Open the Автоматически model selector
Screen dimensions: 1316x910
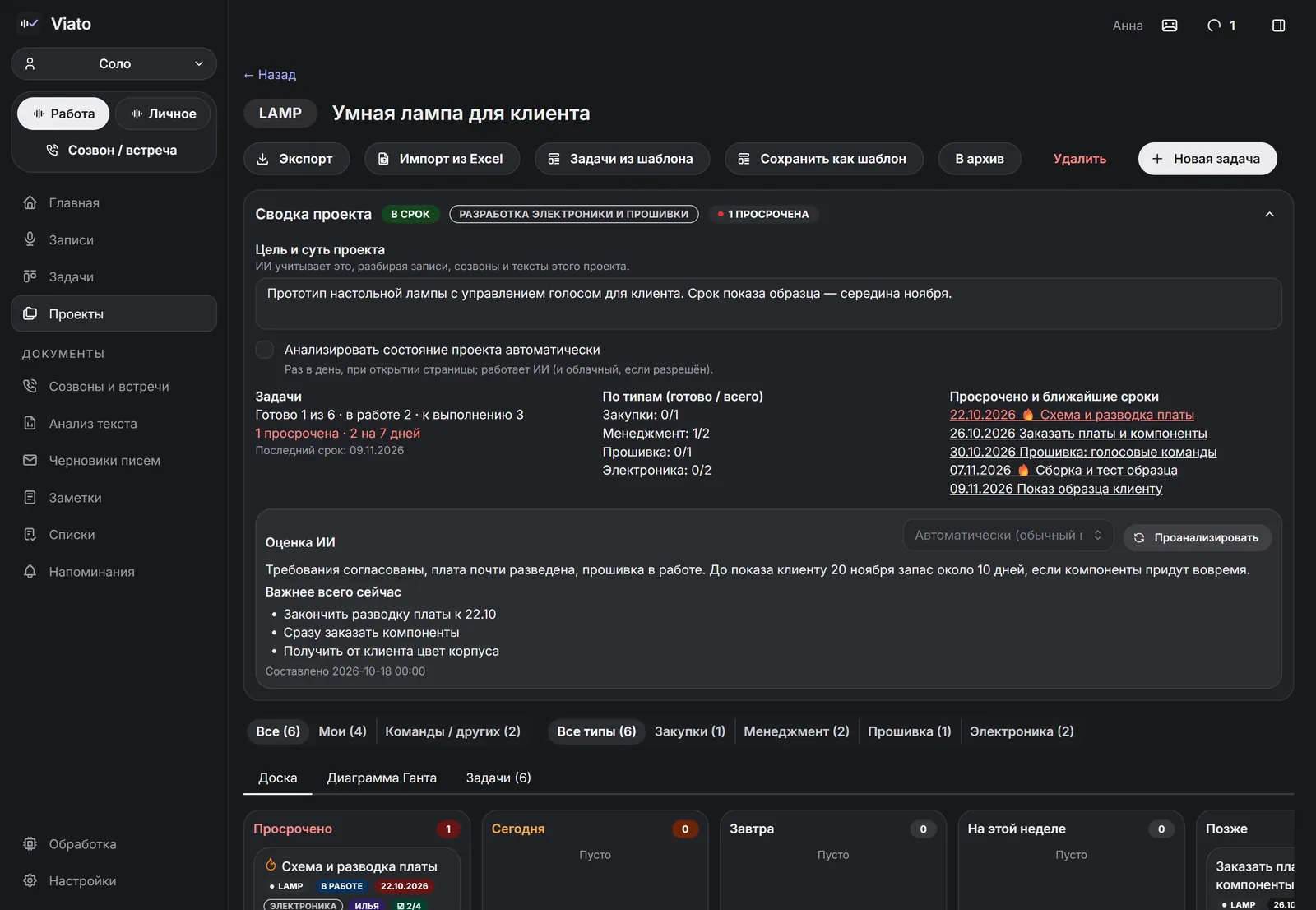point(1008,535)
